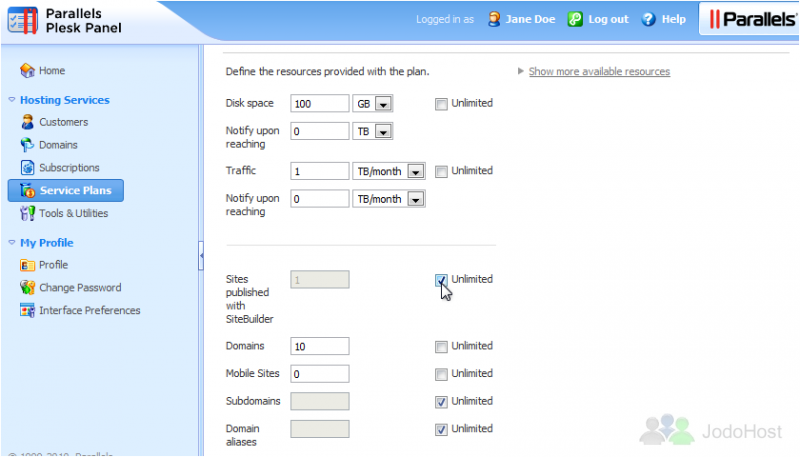The width and height of the screenshot is (800, 457).
Task: Check Unlimited for Domains
Action: tap(441, 347)
